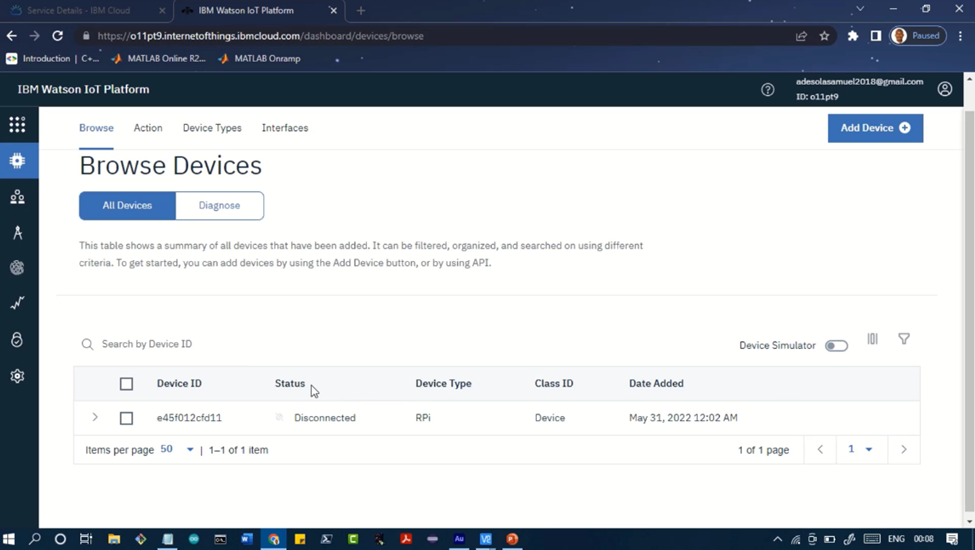Click the Class ID column header

coord(553,383)
